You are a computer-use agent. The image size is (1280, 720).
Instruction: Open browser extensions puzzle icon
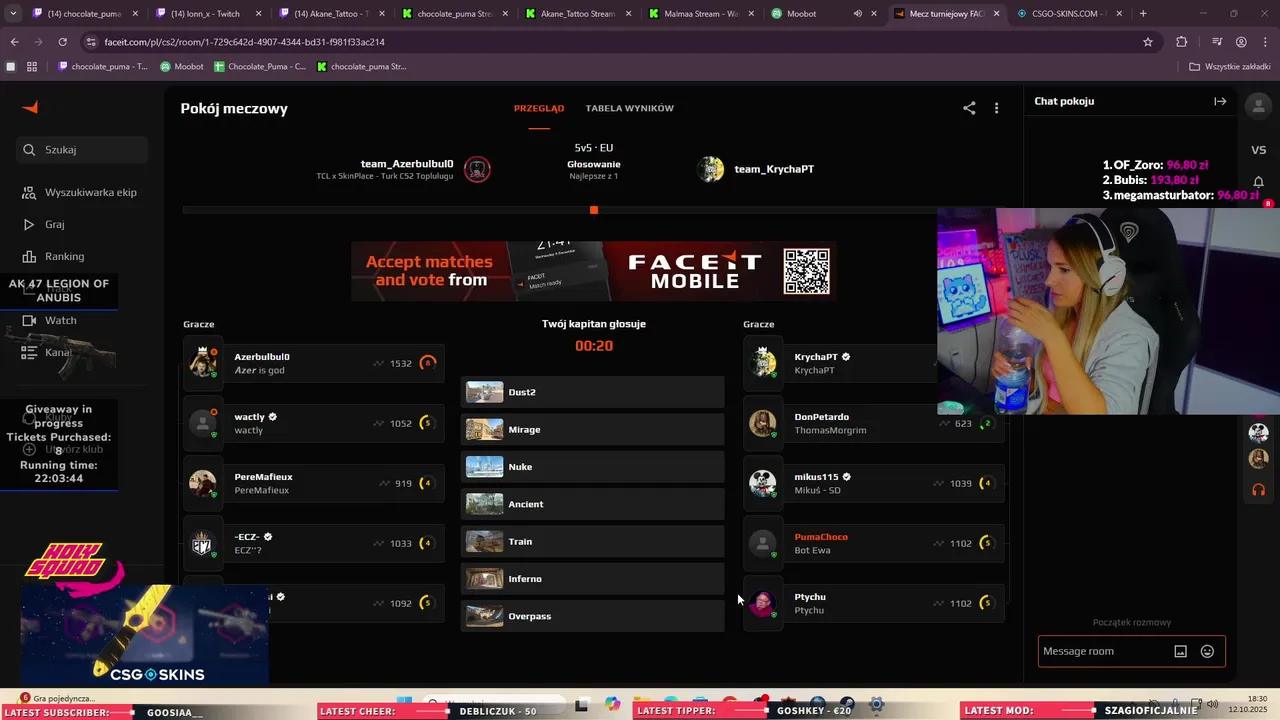pos(1182,42)
